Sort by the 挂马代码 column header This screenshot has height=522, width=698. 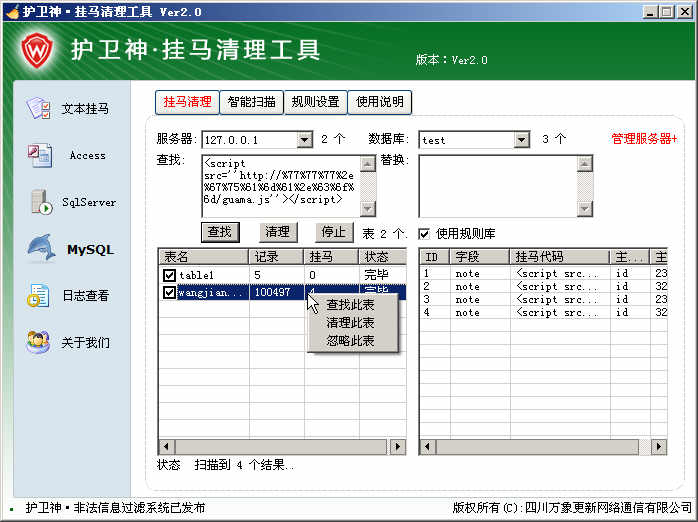(x=560, y=257)
